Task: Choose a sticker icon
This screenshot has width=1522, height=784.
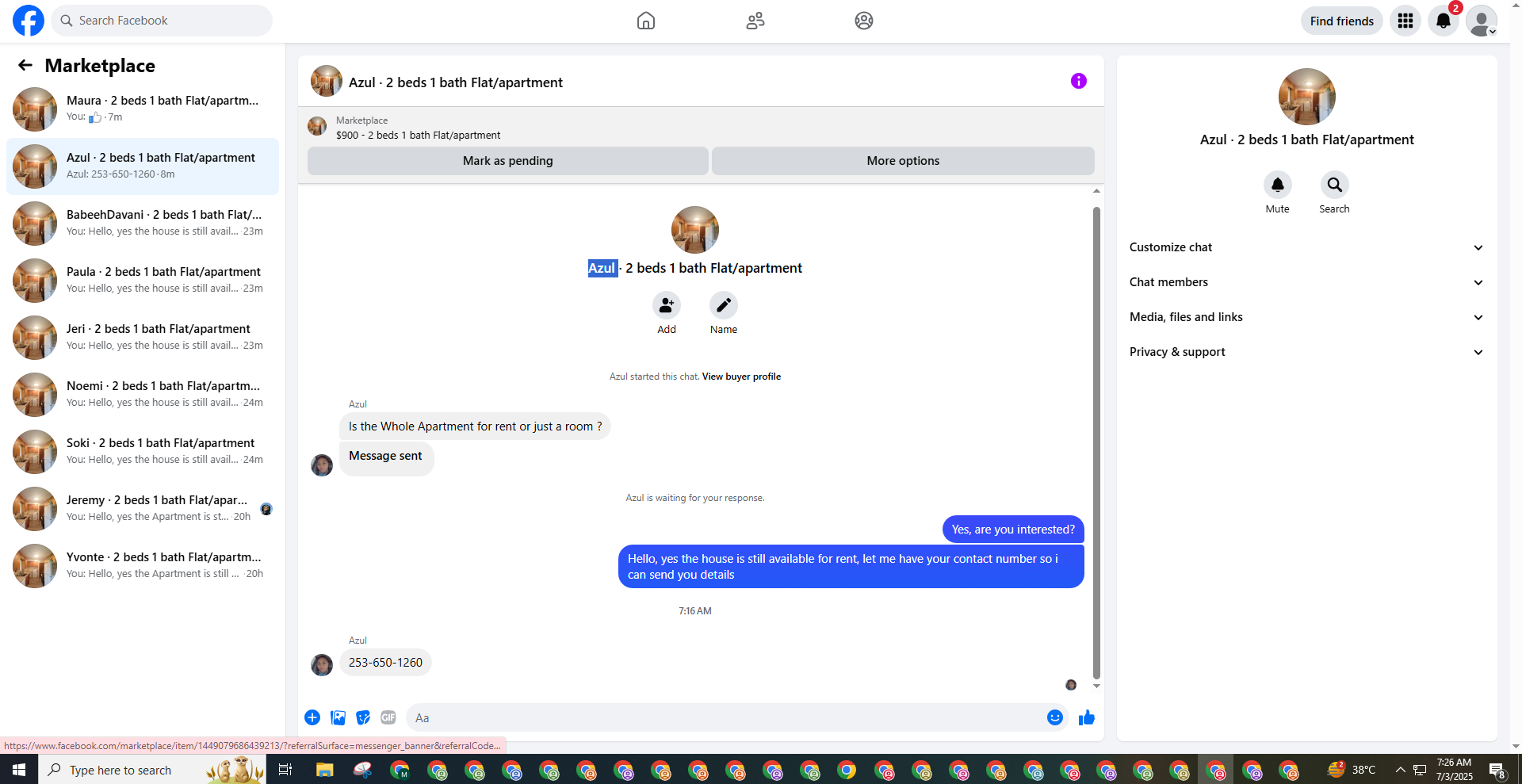Action: pyautogui.click(x=363, y=717)
